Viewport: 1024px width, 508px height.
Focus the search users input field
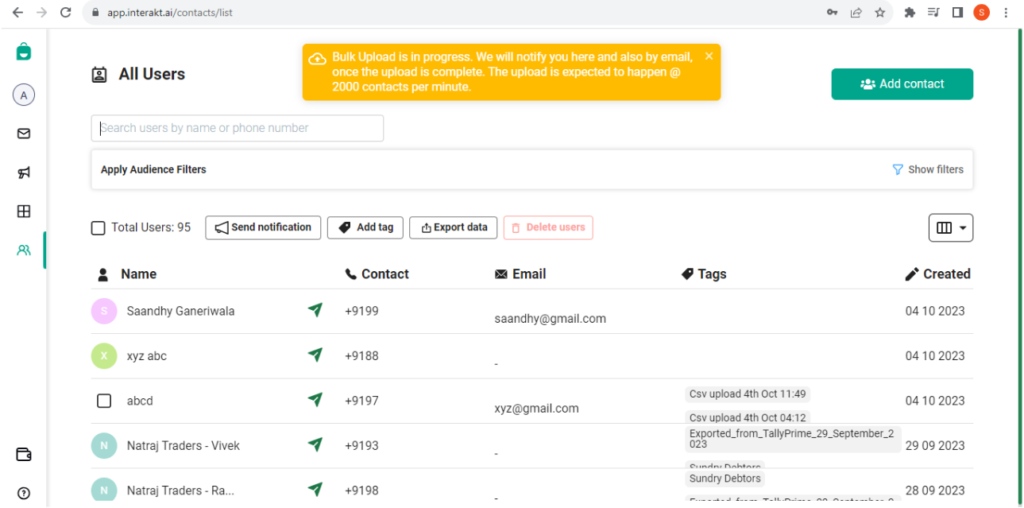[x=237, y=128]
